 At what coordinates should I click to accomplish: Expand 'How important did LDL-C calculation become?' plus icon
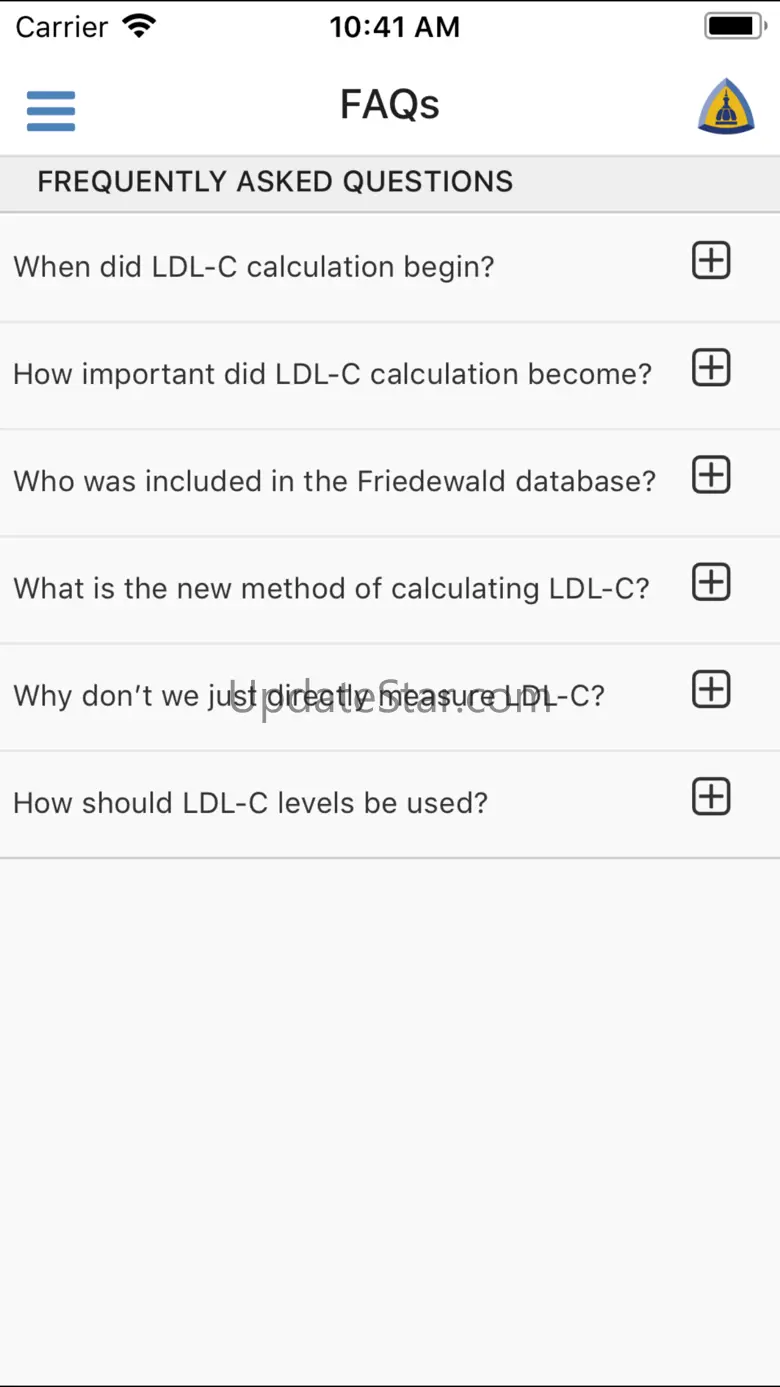711,368
